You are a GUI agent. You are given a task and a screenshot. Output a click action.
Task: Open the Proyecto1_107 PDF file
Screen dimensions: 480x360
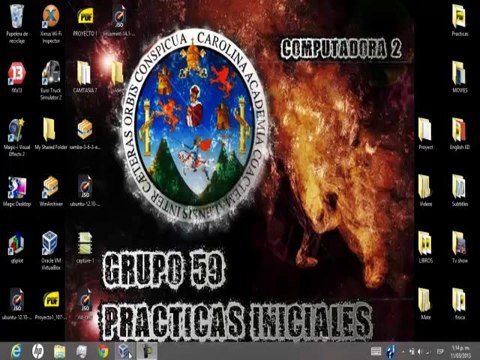pyautogui.click(x=51, y=304)
